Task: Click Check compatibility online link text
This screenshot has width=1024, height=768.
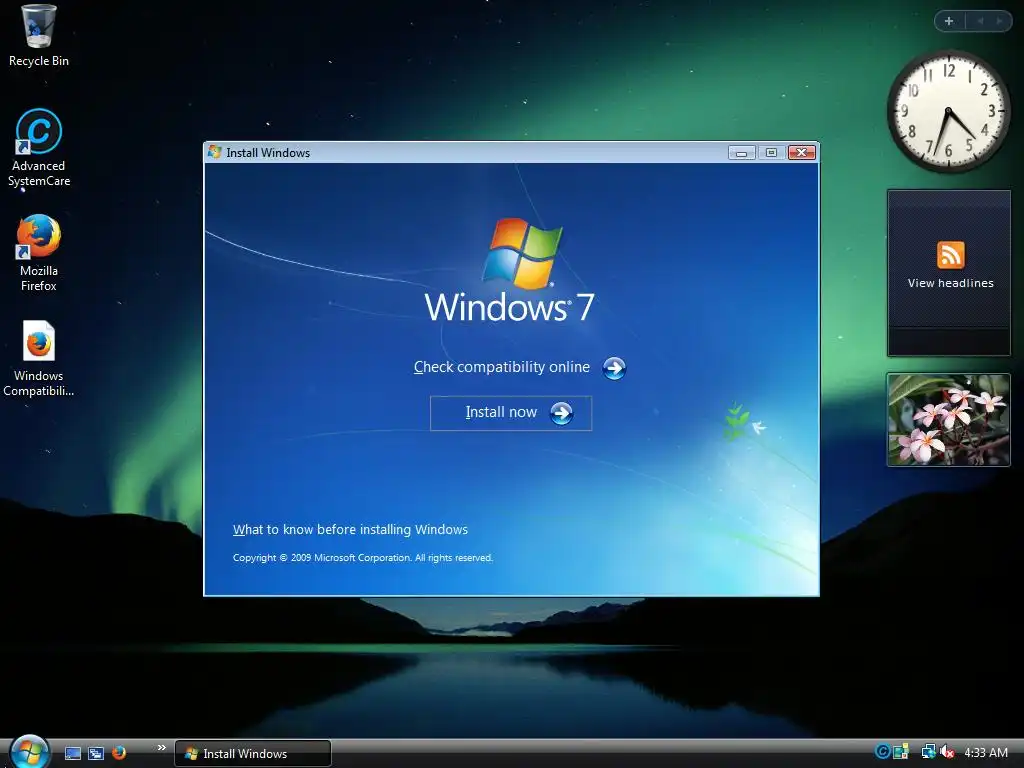Action: (502, 367)
